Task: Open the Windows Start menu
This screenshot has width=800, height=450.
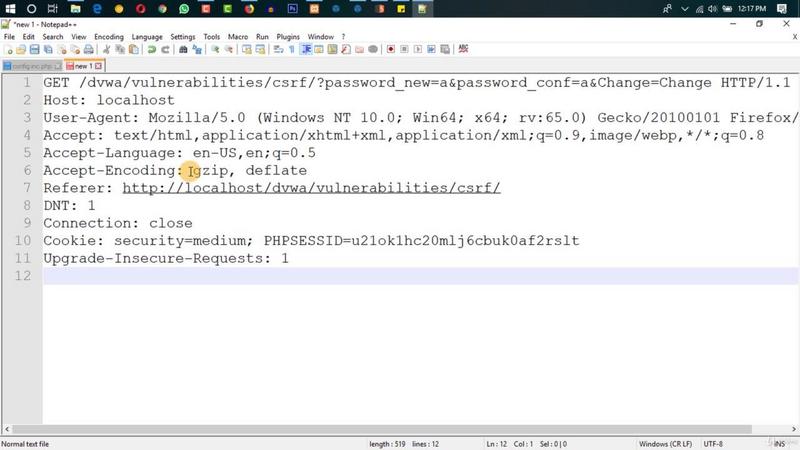Action: point(10,9)
